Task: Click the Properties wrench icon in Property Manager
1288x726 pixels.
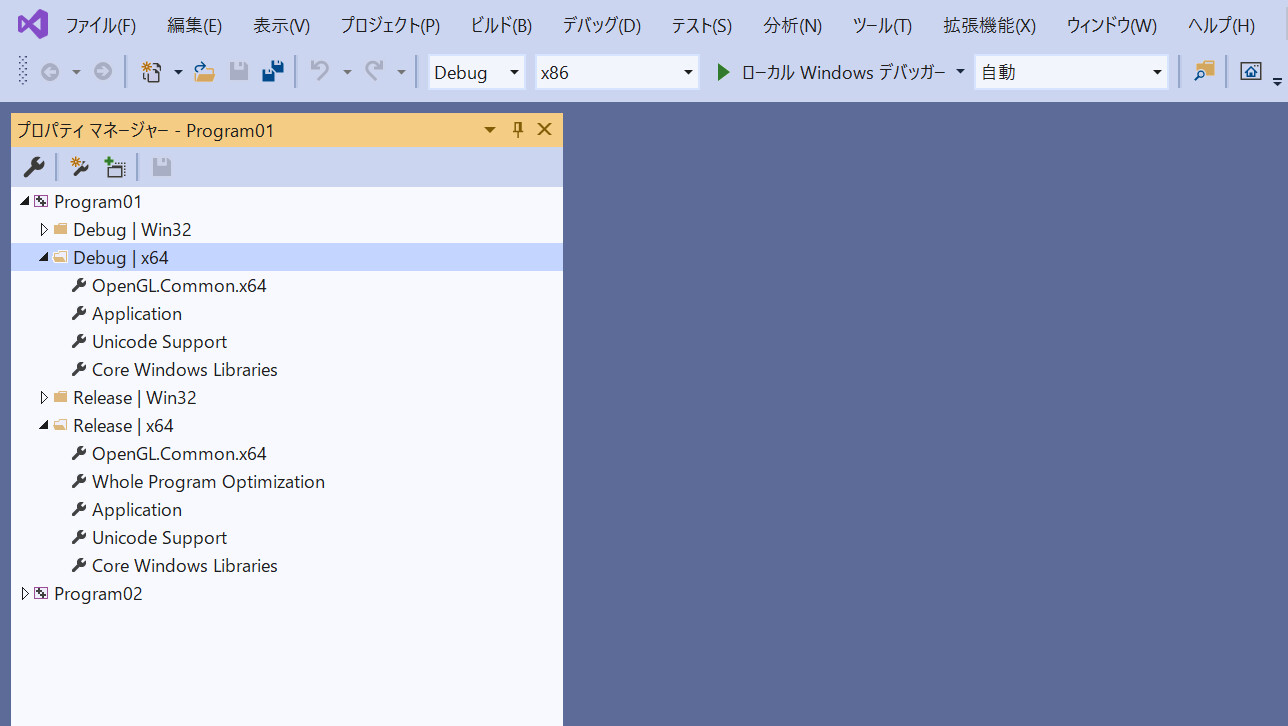Action: click(x=33, y=167)
